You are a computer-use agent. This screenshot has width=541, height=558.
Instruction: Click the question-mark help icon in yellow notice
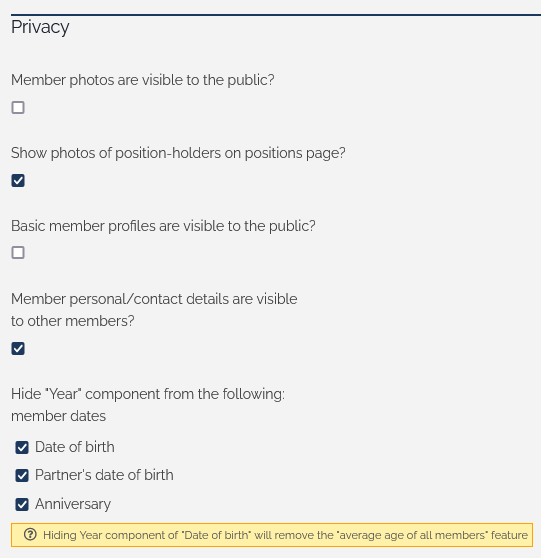point(30,535)
